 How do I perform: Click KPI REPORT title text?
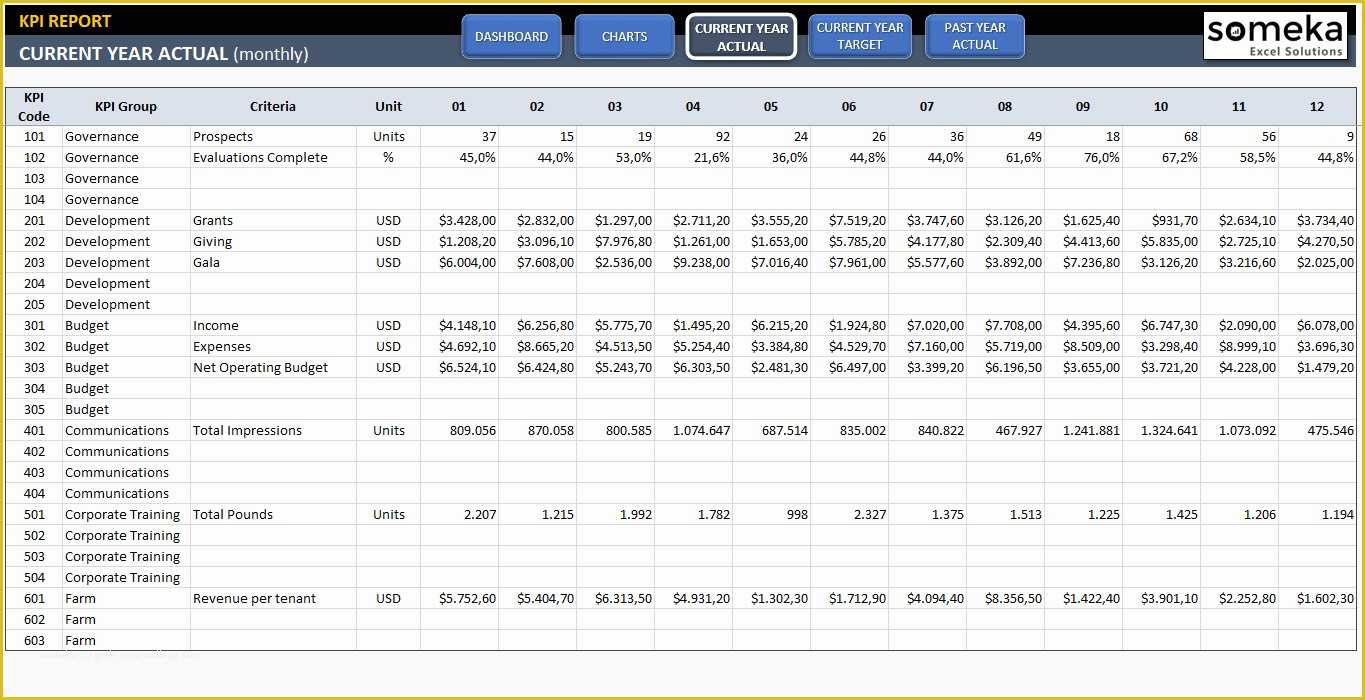click(65, 21)
